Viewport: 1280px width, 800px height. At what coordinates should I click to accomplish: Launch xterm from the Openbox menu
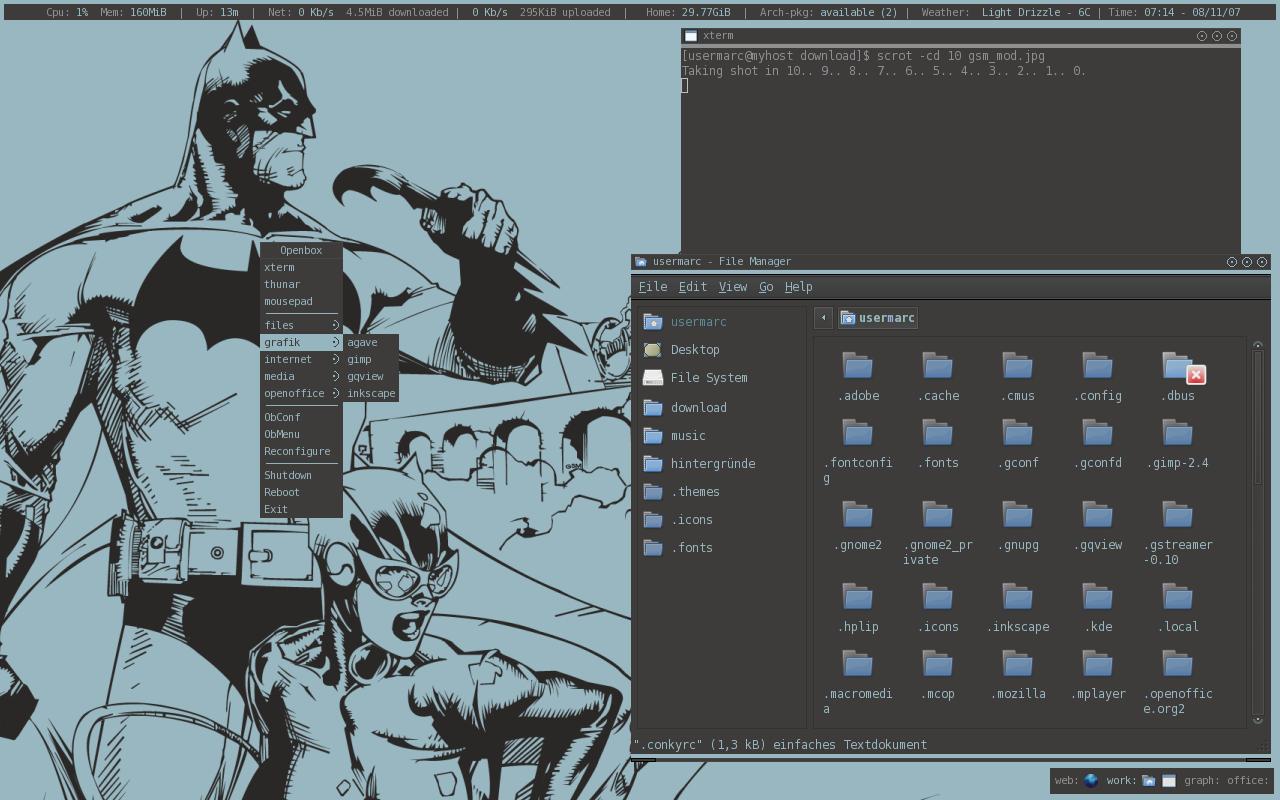[301, 267]
